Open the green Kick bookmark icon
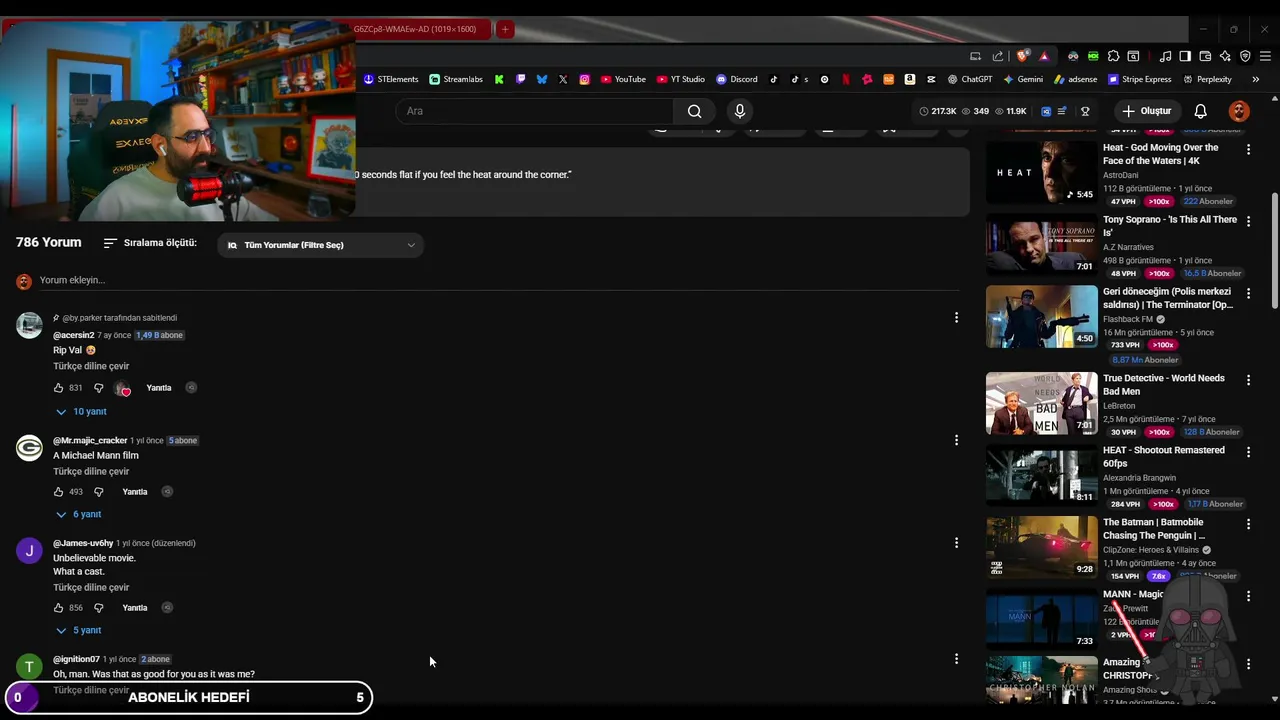The height and width of the screenshot is (720, 1280). coord(499,79)
